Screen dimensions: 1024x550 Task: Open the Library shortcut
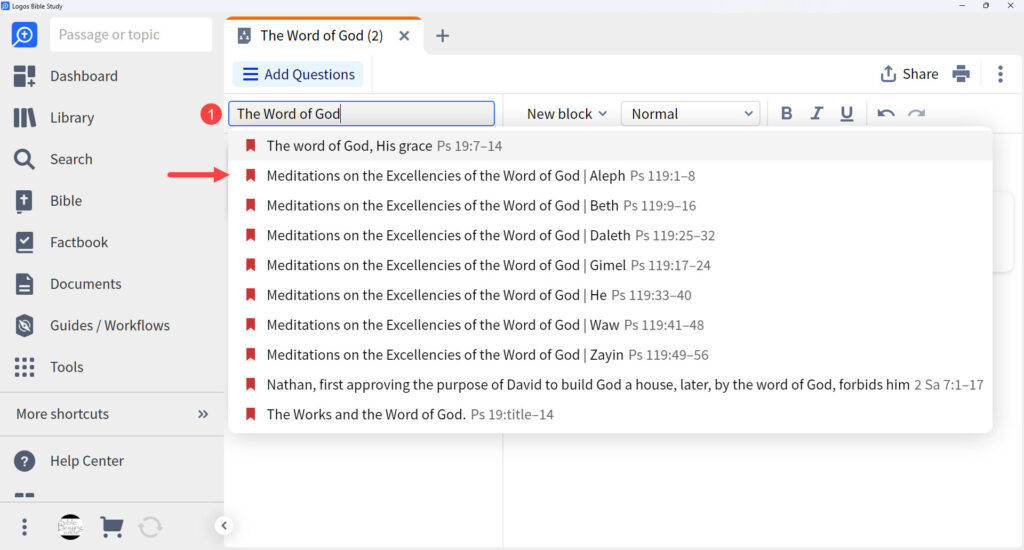[54, 118]
